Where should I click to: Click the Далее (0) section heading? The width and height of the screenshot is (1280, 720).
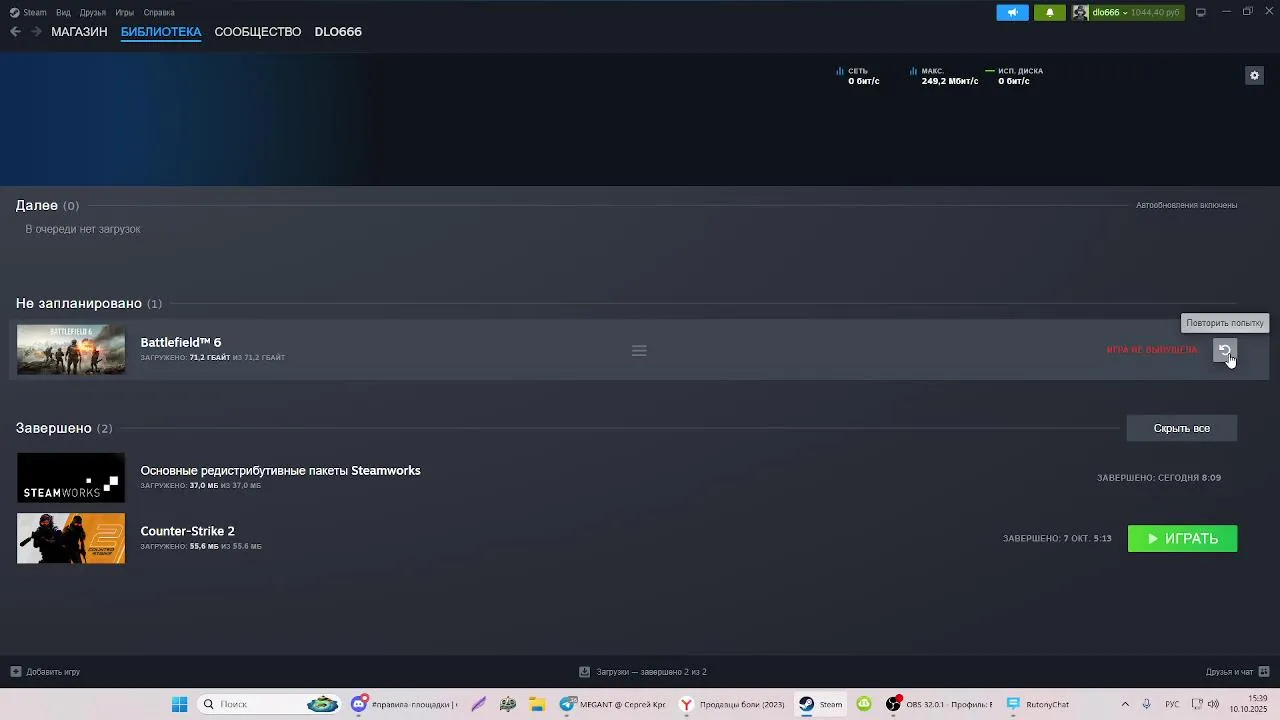pyautogui.click(x=47, y=205)
